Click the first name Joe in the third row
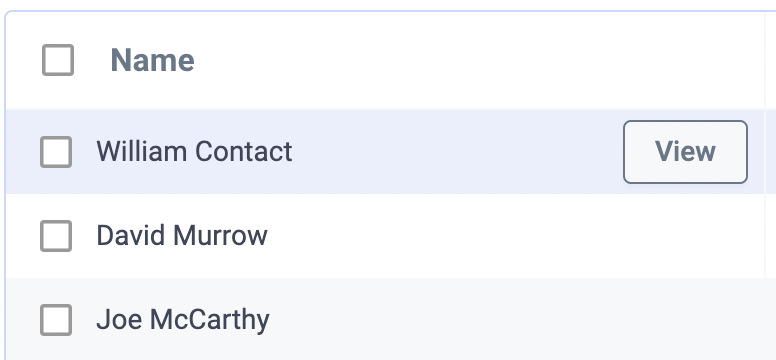Screen dimensions: 776x360 (120, 320)
